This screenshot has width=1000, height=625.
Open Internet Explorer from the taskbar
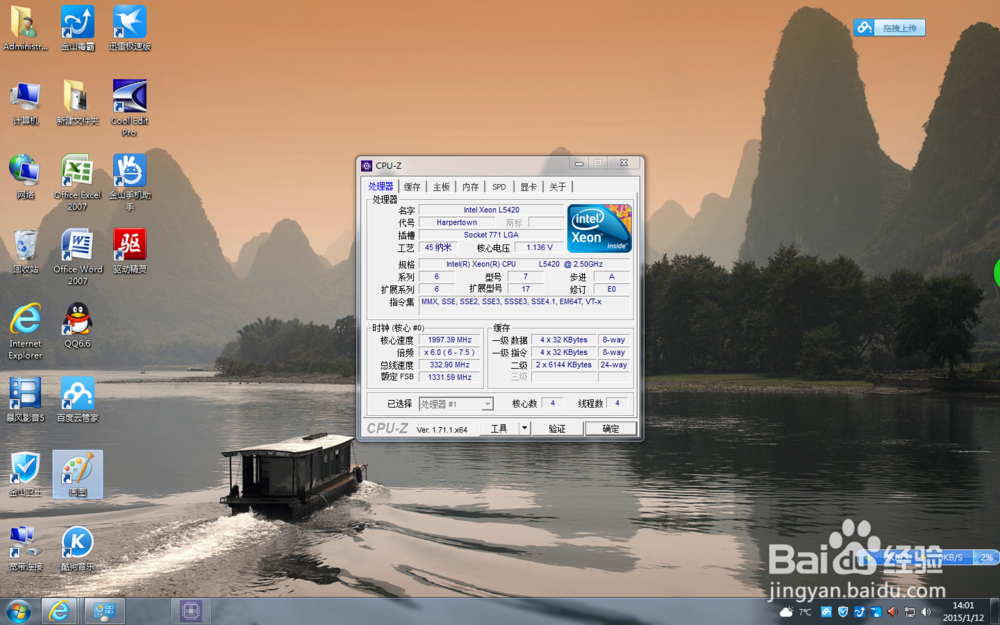point(59,612)
